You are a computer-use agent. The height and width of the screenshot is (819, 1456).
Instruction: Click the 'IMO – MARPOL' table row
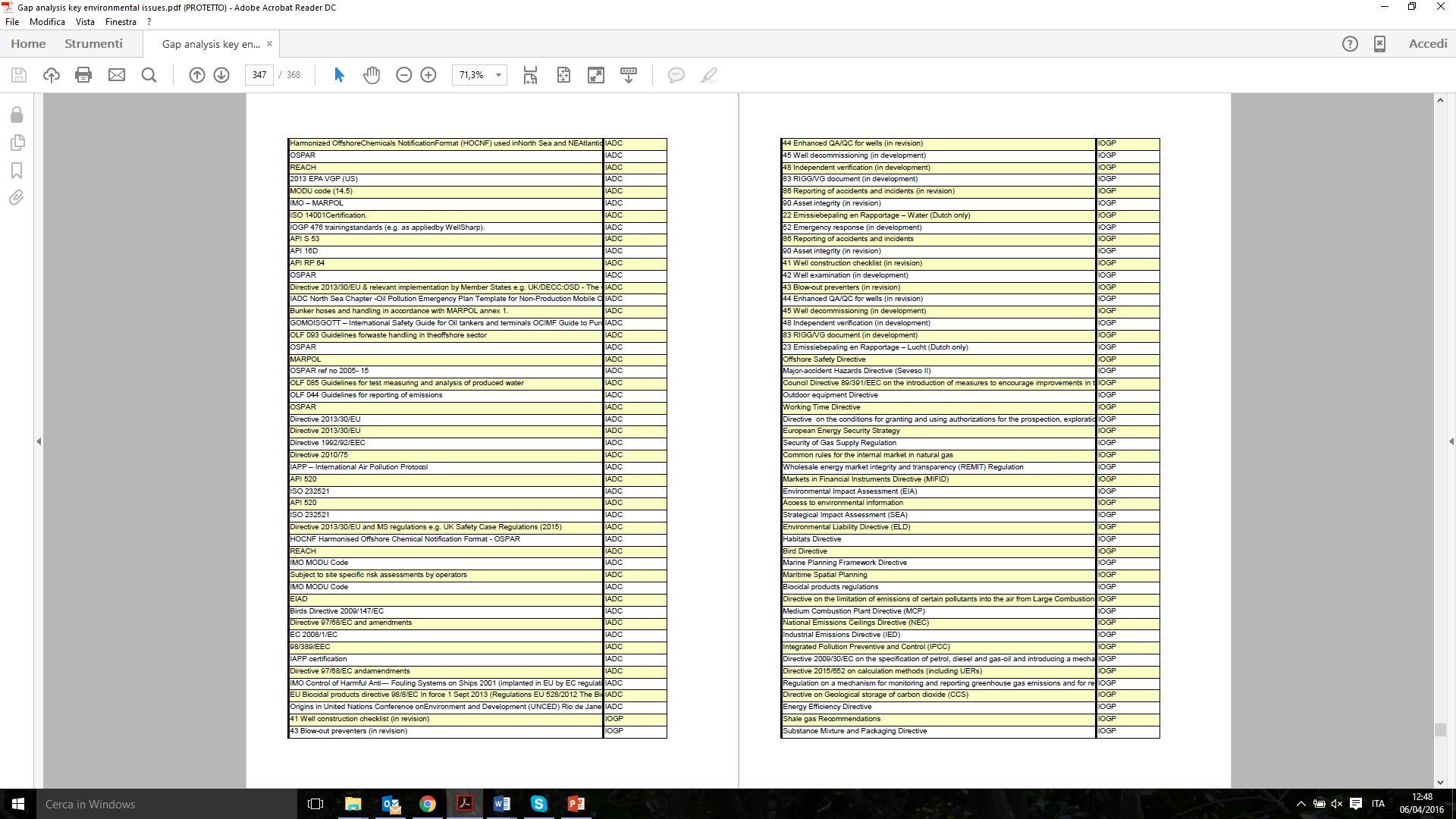click(x=477, y=203)
